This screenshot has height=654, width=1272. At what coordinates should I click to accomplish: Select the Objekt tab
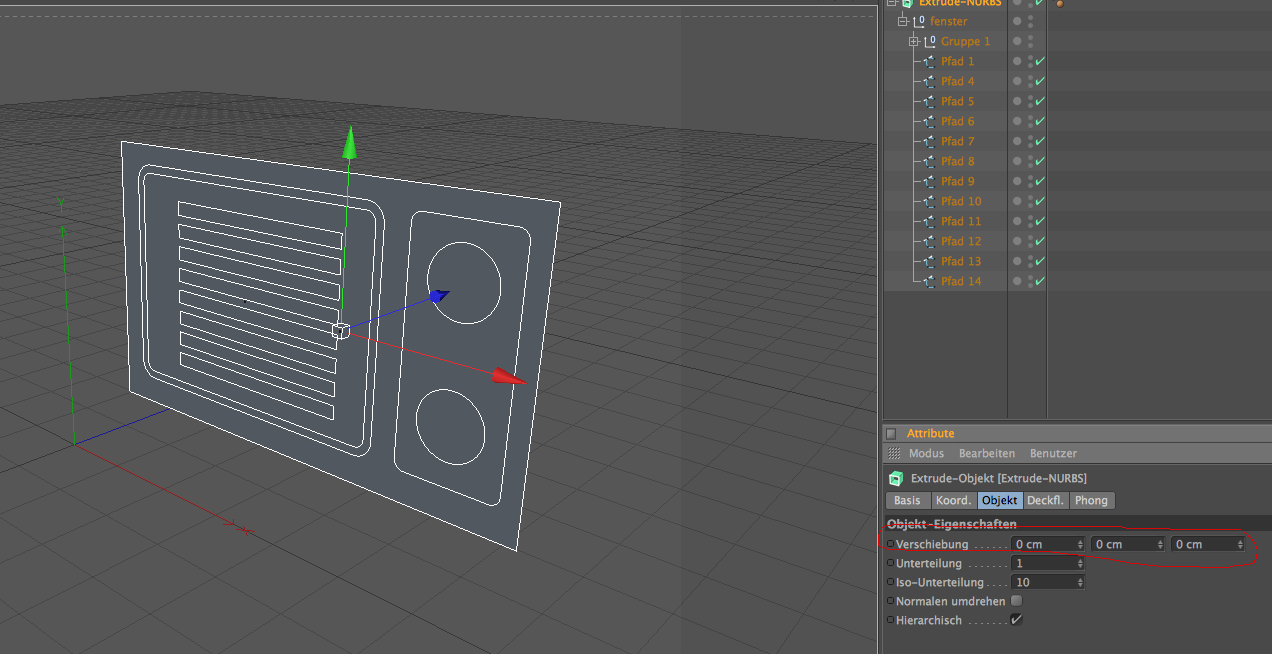(1000, 500)
